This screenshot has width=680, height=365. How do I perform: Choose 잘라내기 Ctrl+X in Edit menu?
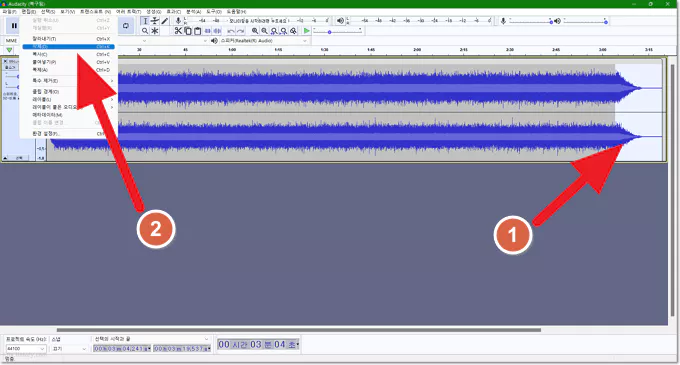69,39
